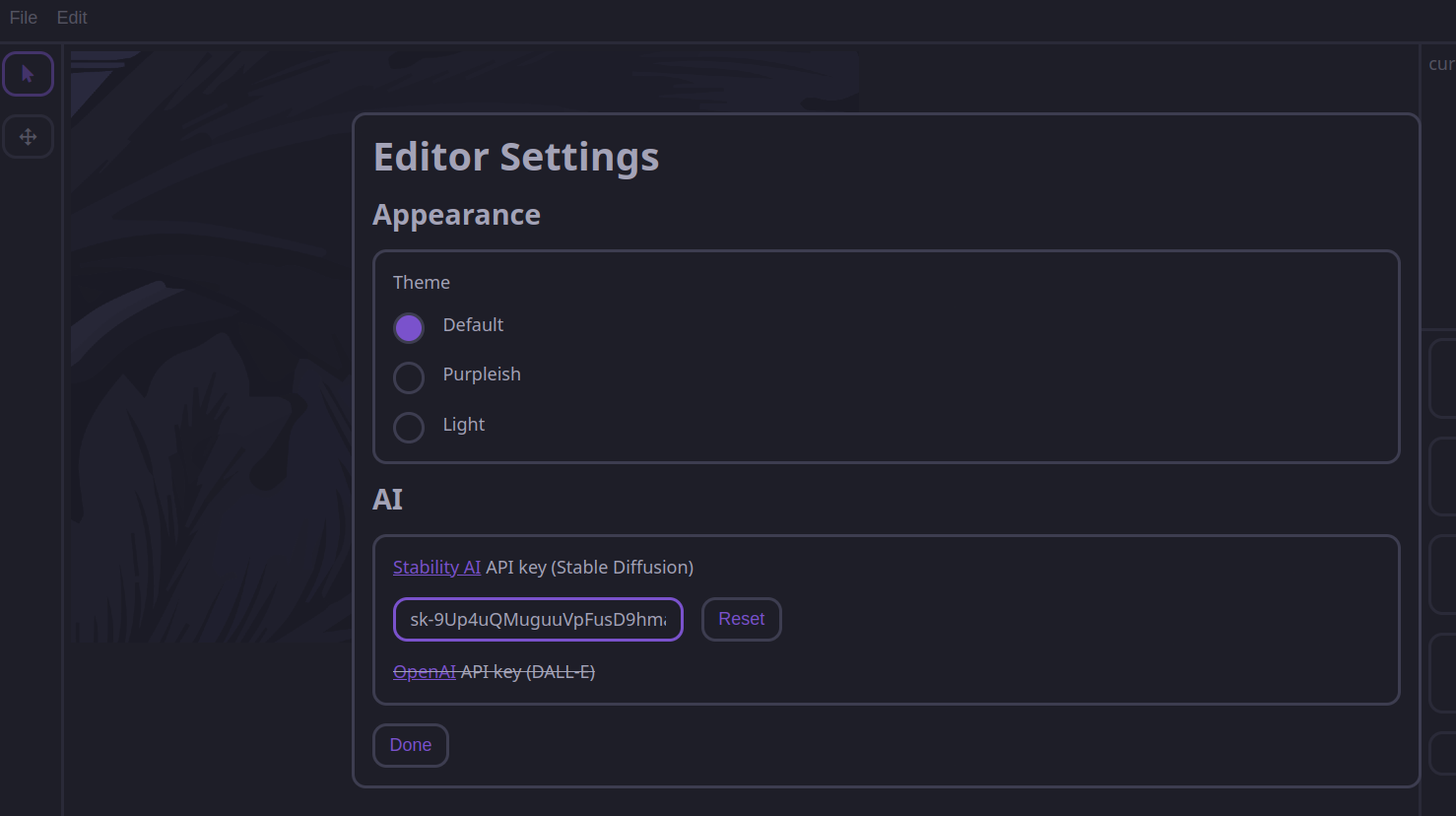
Task: Open the File menu
Action: point(24,18)
